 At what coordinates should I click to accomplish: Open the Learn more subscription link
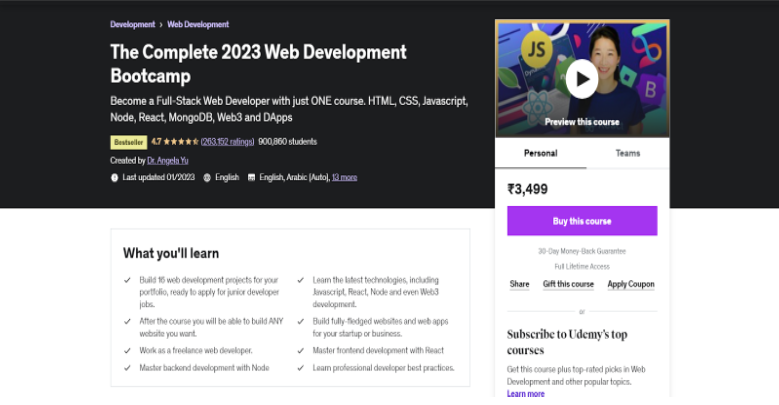pyautogui.click(x=526, y=394)
